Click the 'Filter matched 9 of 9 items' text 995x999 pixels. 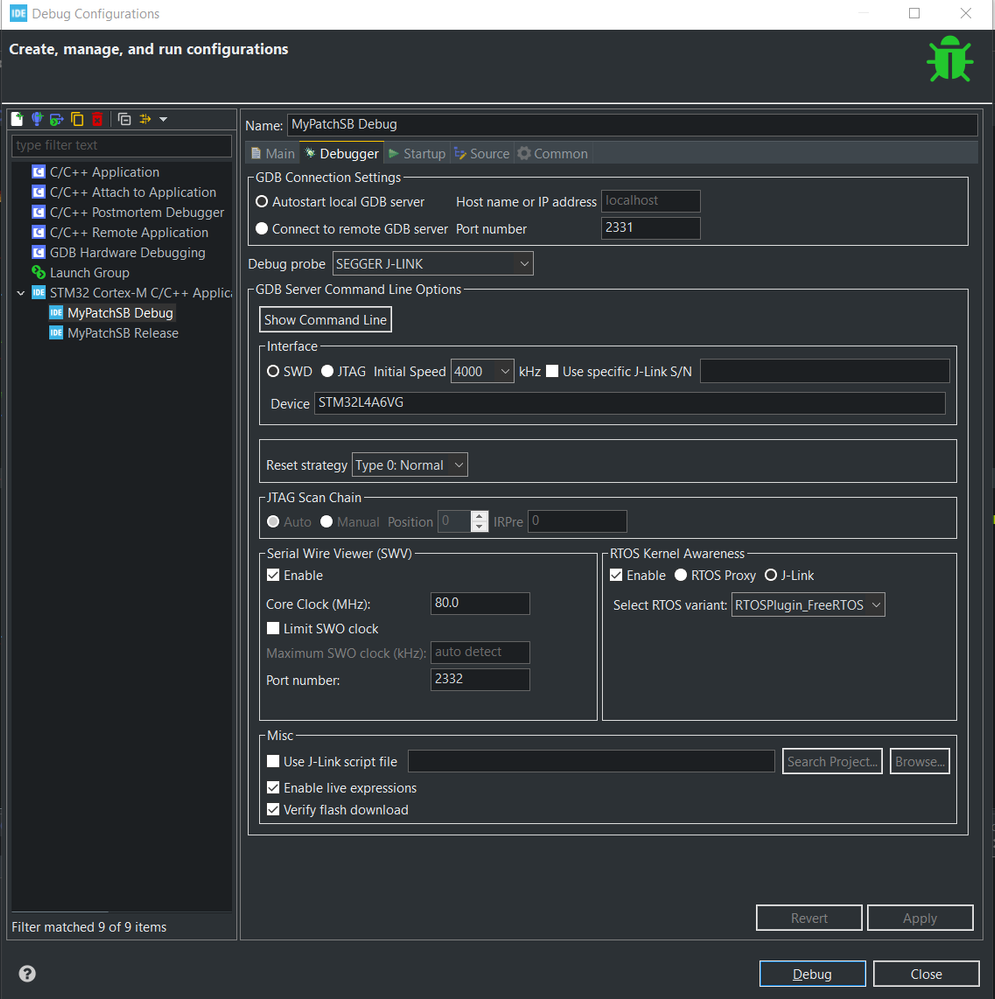point(89,927)
